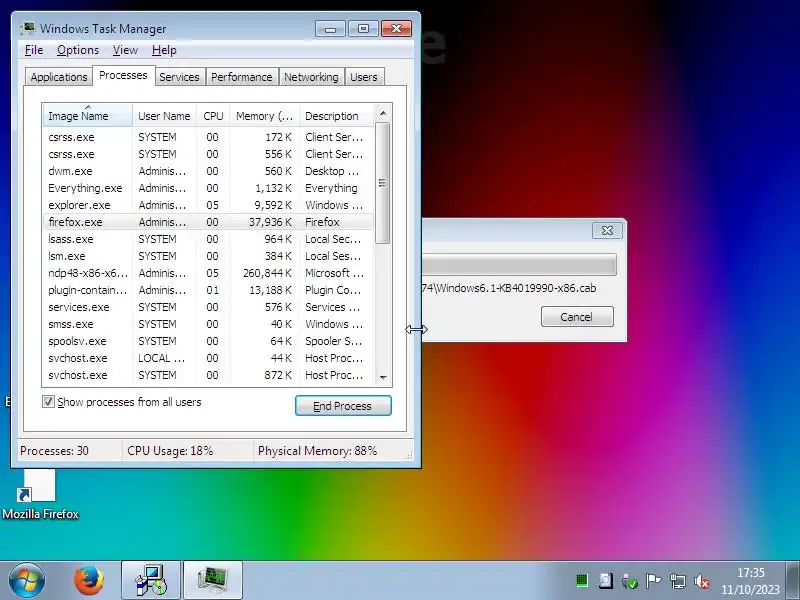This screenshot has height=600, width=800.
Task: Switch to the Users tab
Action: point(364,77)
